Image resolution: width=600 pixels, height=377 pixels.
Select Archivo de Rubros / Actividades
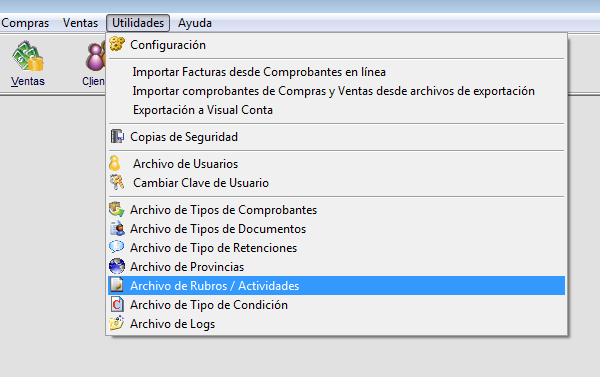point(336,286)
